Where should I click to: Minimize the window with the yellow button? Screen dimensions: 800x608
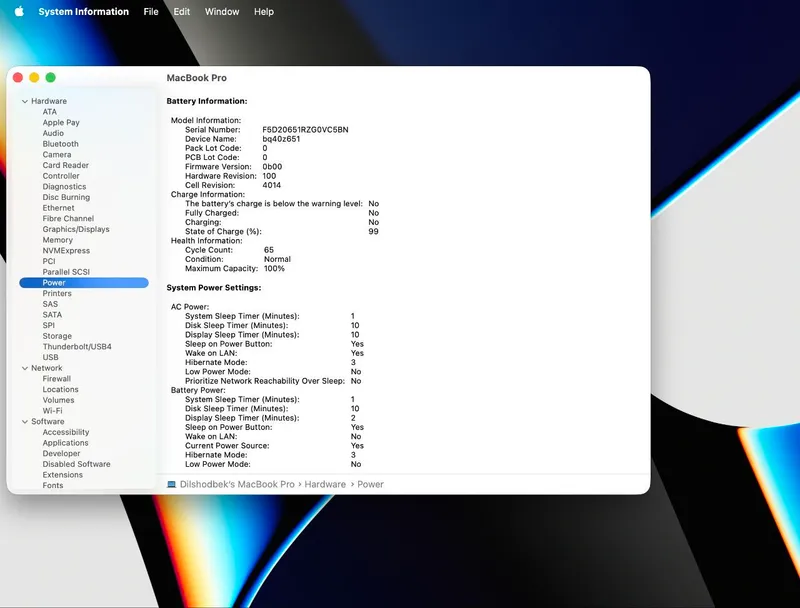point(34,78)
